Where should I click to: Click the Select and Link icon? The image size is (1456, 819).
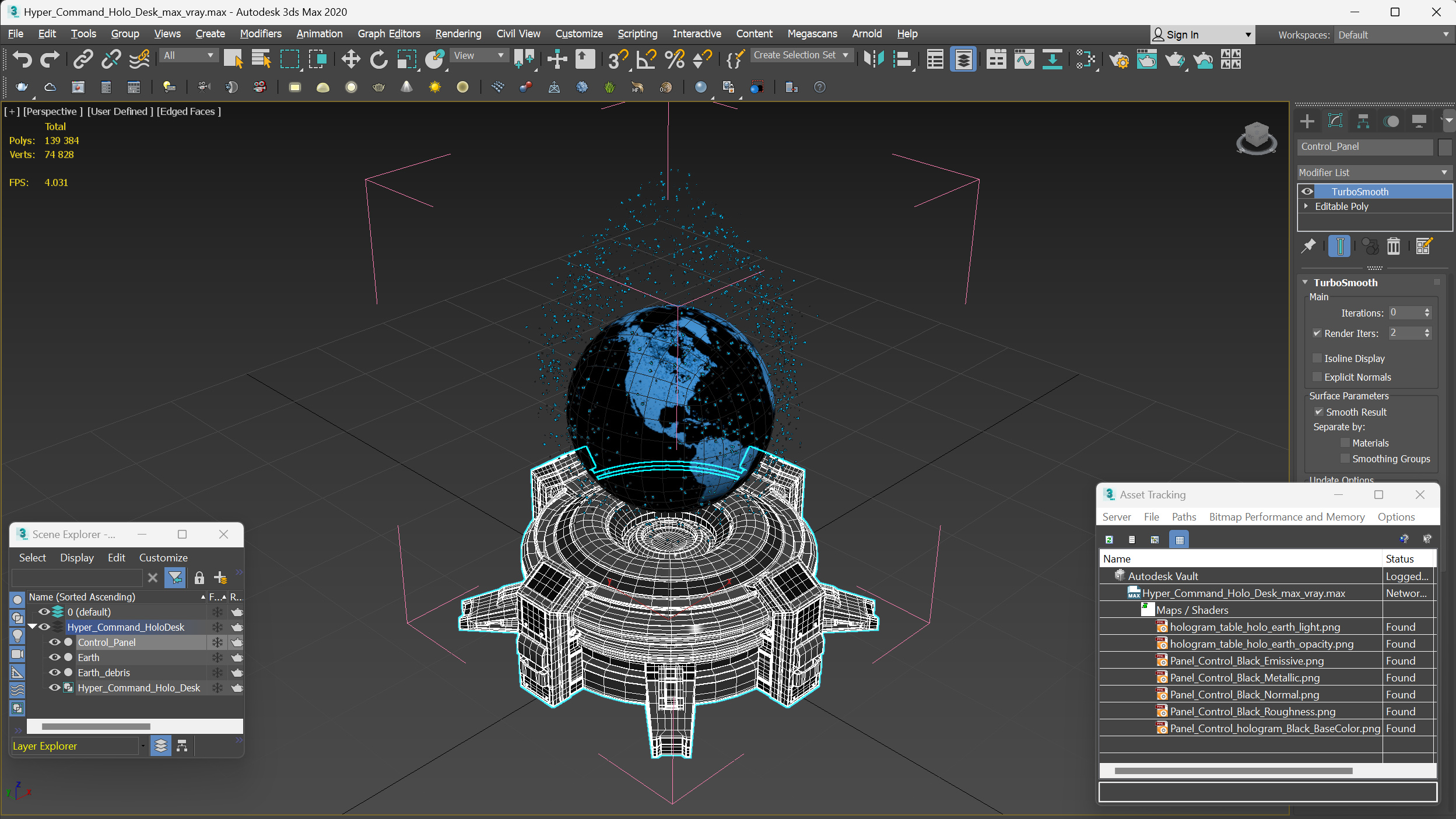(83, 59)
